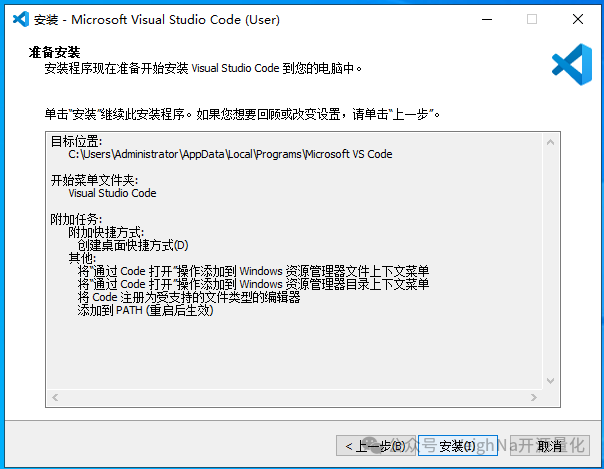This screenshot has height=469, width=604.
Task: Click the summary box scroll-up arrow
Action: (548, 143)
